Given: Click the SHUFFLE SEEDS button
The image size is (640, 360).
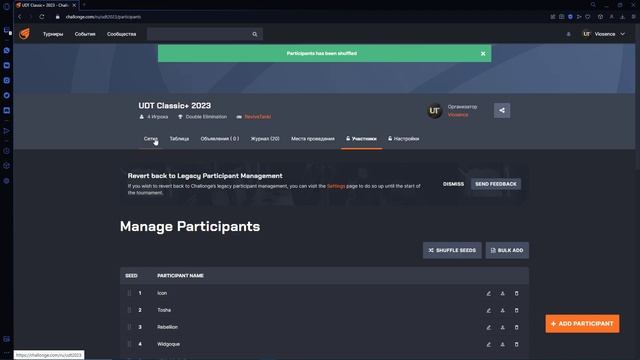Looking at the screenshot, I should pyautogui.click(x=452, y=250).
